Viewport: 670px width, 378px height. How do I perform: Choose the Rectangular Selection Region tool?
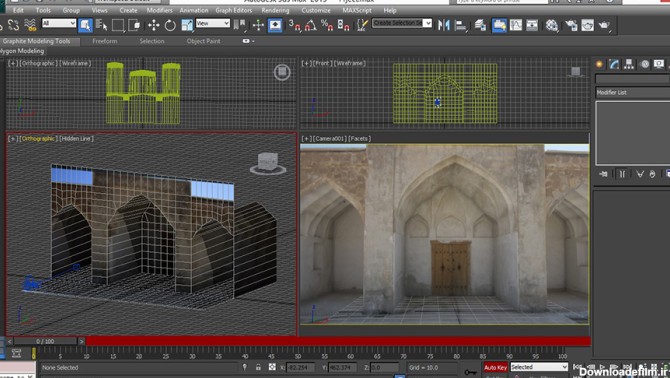(x=118, y=25)
